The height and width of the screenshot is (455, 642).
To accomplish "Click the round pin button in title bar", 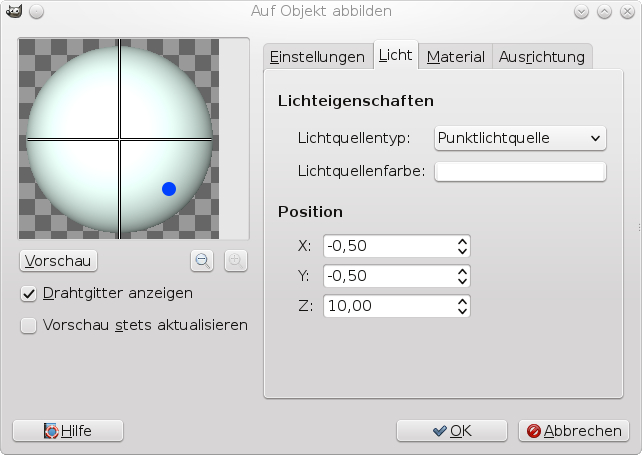I will (x=36, y=11).
